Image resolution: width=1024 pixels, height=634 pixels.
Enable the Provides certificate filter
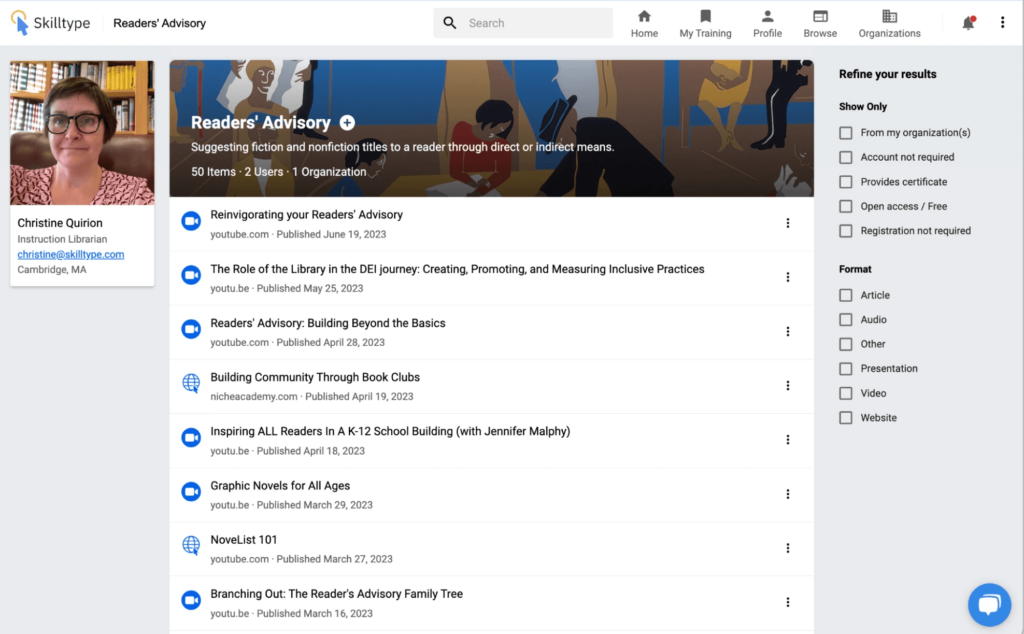[x=846, y=182]
